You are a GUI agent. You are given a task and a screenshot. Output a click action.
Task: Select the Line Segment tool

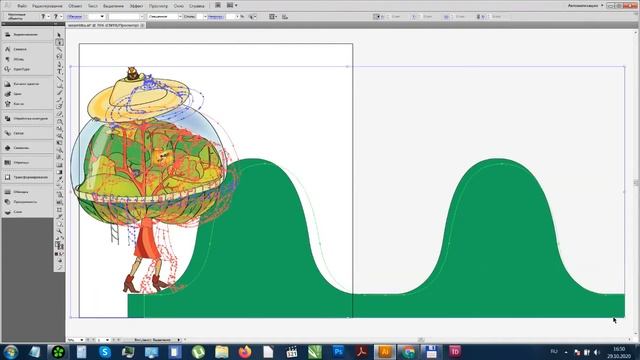point(59,78)
